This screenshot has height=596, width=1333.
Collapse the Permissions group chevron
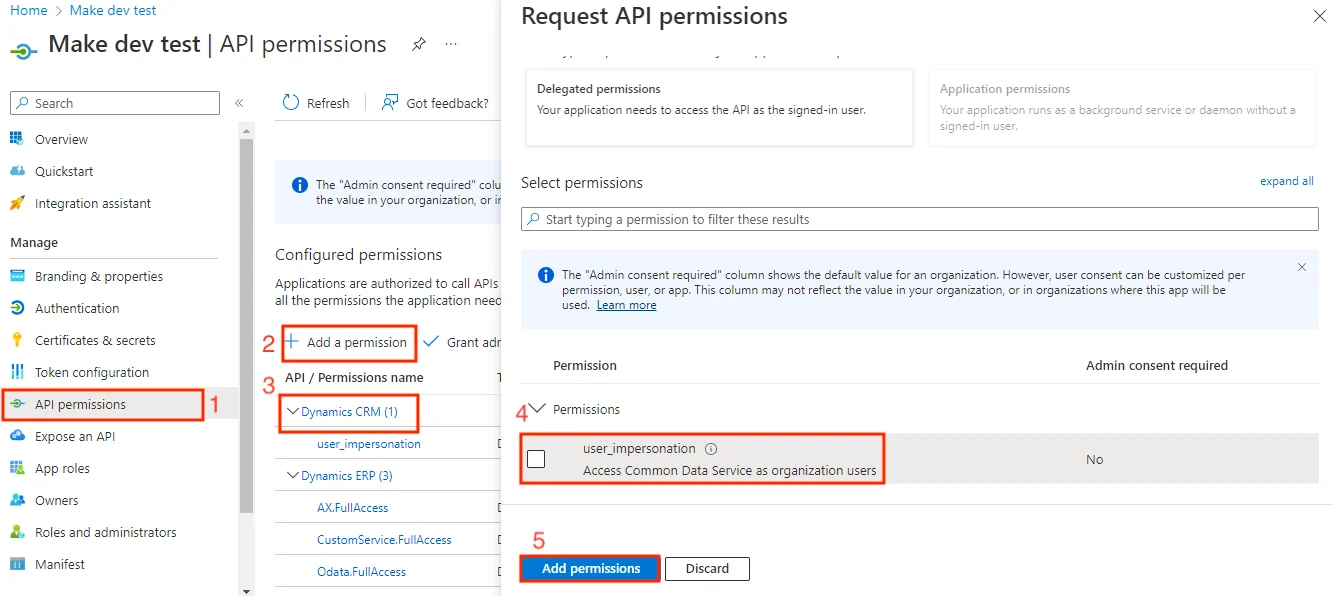point(537,409)
